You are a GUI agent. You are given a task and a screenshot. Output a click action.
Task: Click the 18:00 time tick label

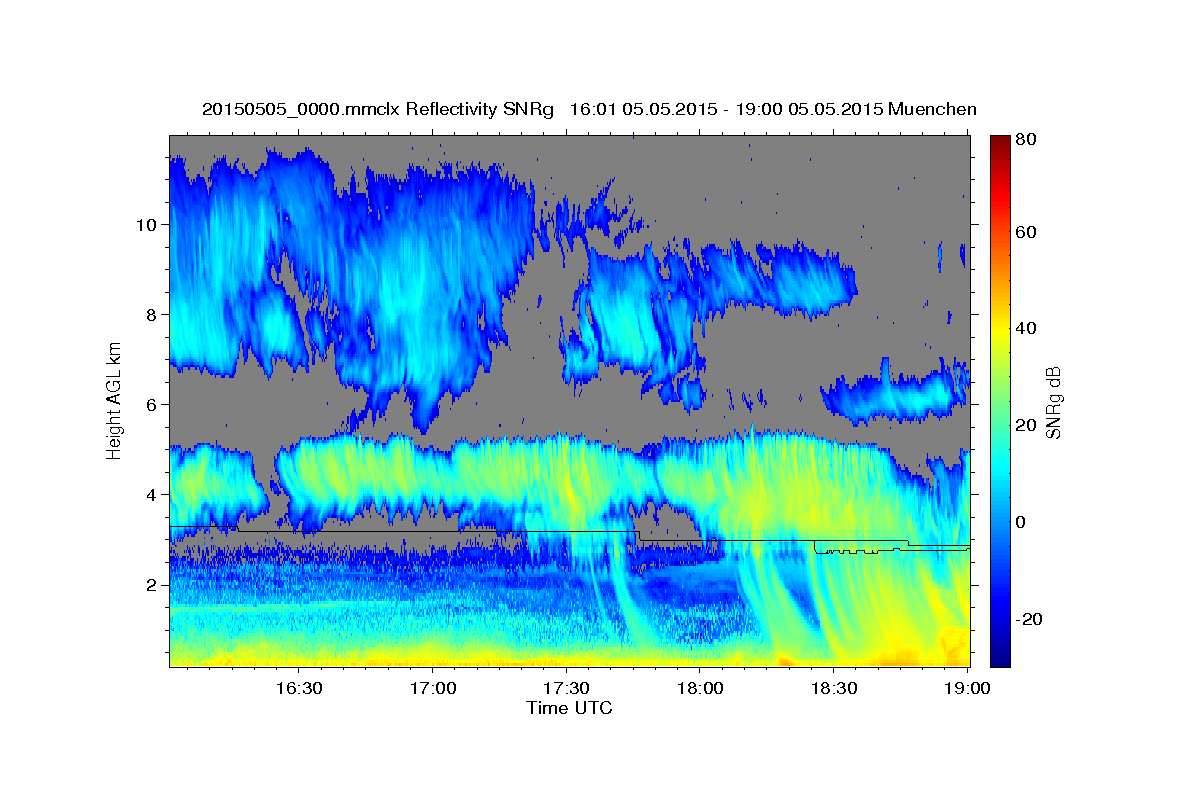[701, 688]
